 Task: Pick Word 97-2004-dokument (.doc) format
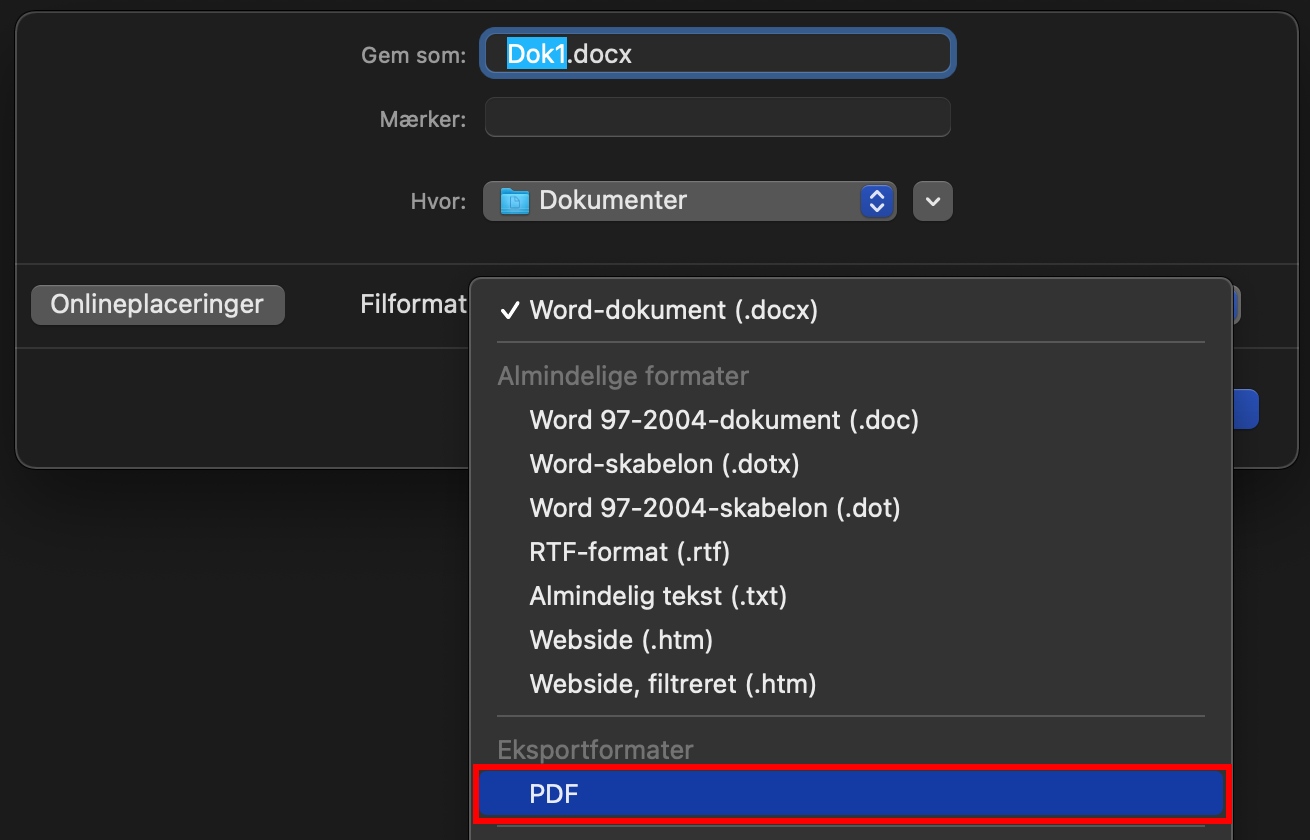pos(723,420)
